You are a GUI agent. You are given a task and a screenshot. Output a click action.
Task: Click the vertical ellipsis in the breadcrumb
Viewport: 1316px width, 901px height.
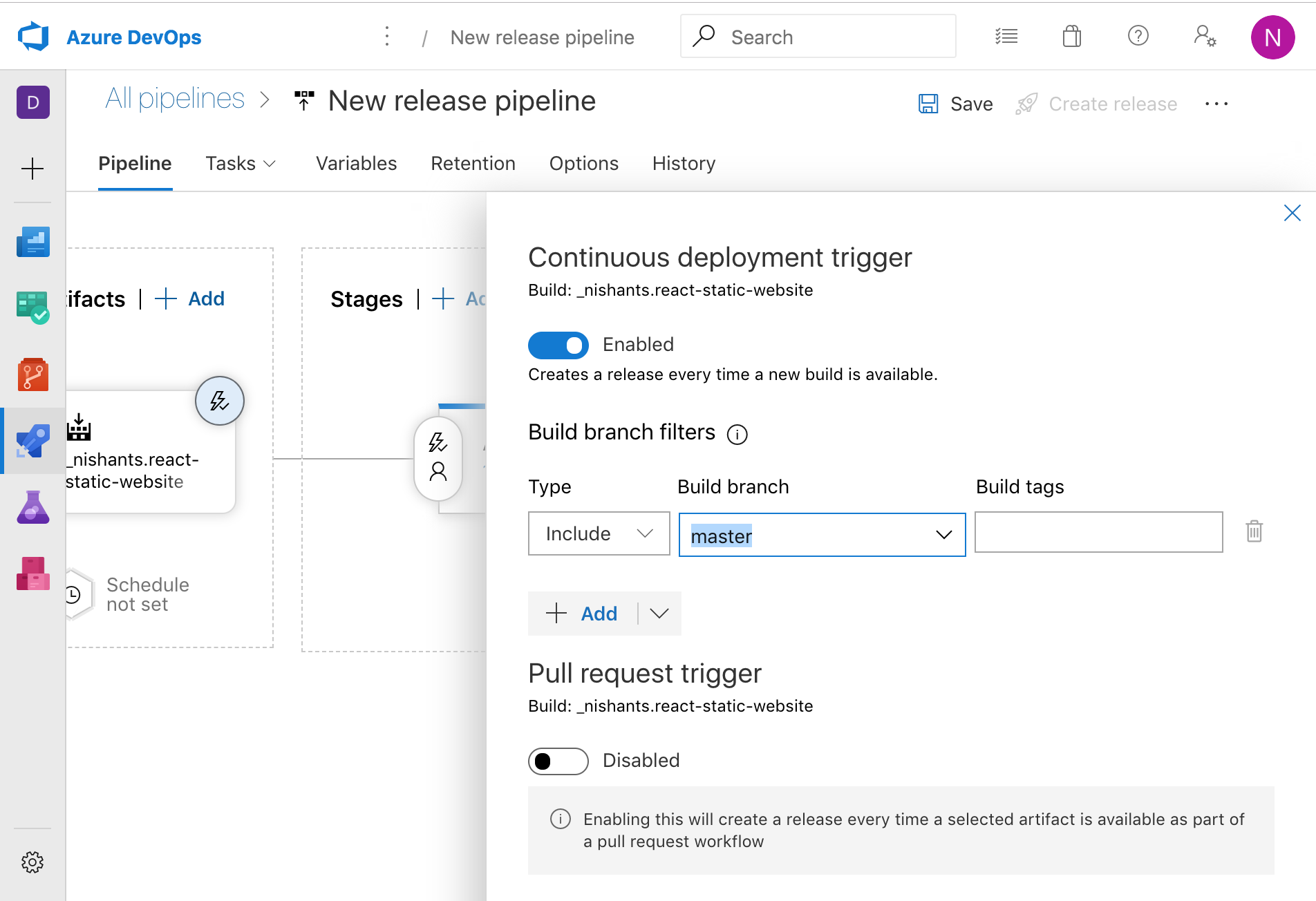click(x=387, y=37)
